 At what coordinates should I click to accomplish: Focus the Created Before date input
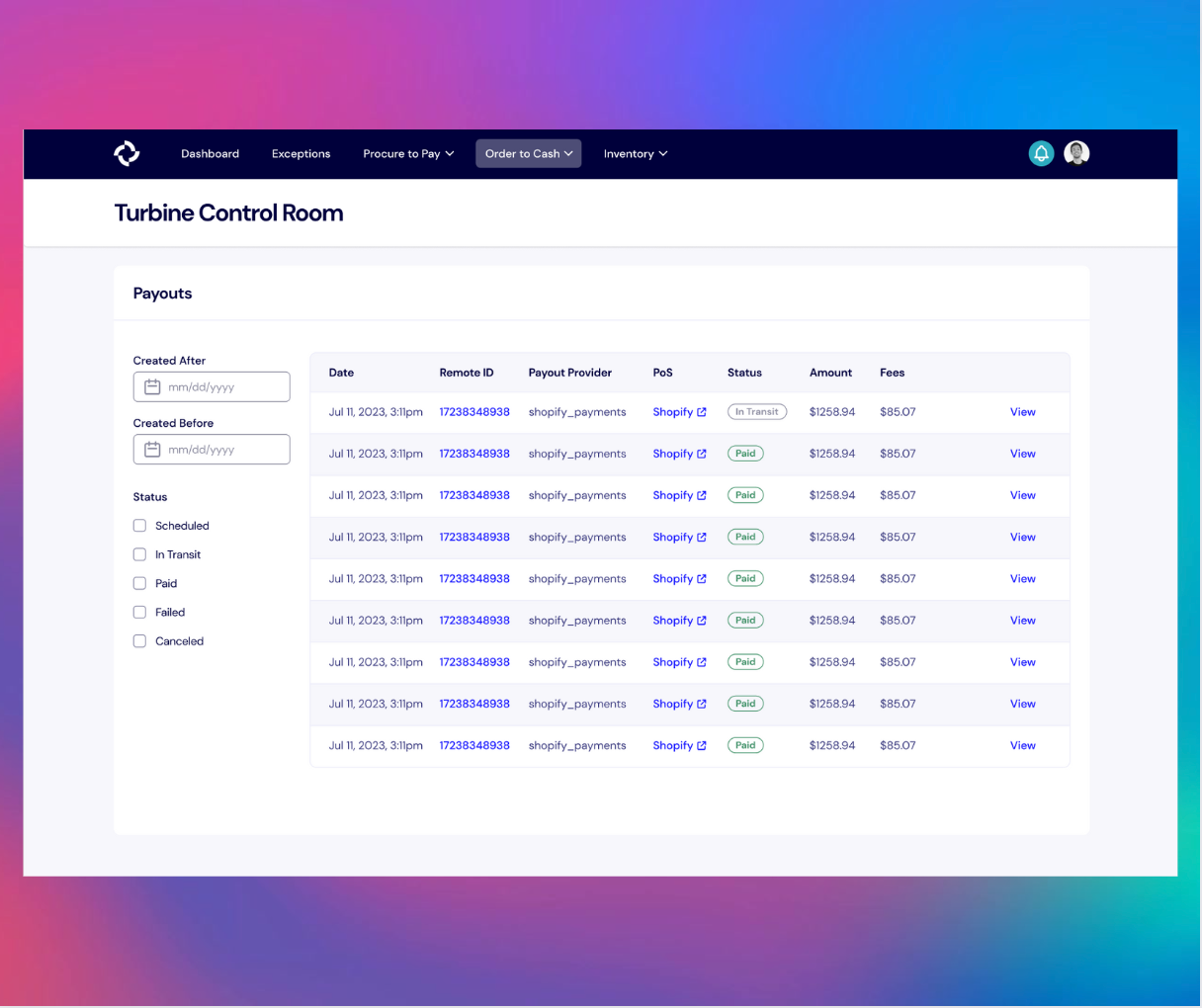click(x=222, y=450)
